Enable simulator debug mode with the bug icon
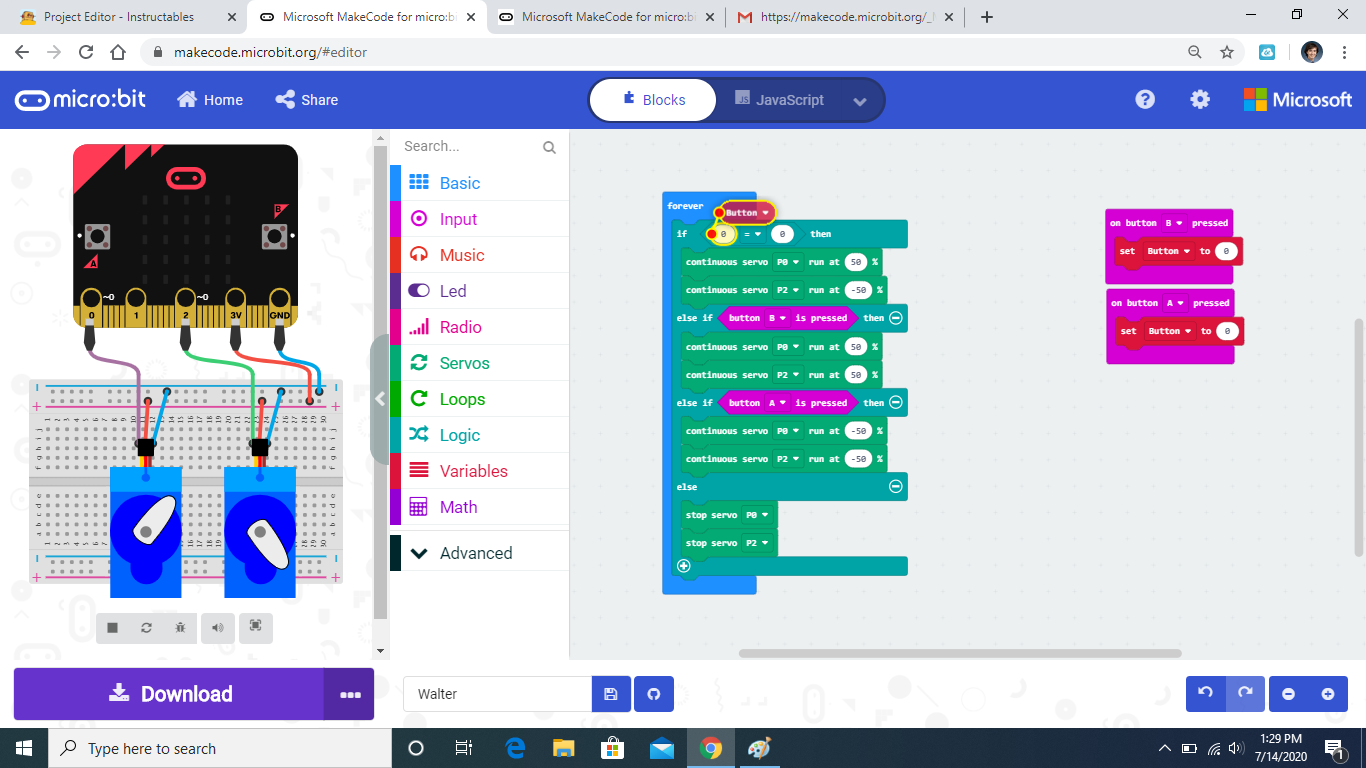1366x768 pixels. coord(180,627)
